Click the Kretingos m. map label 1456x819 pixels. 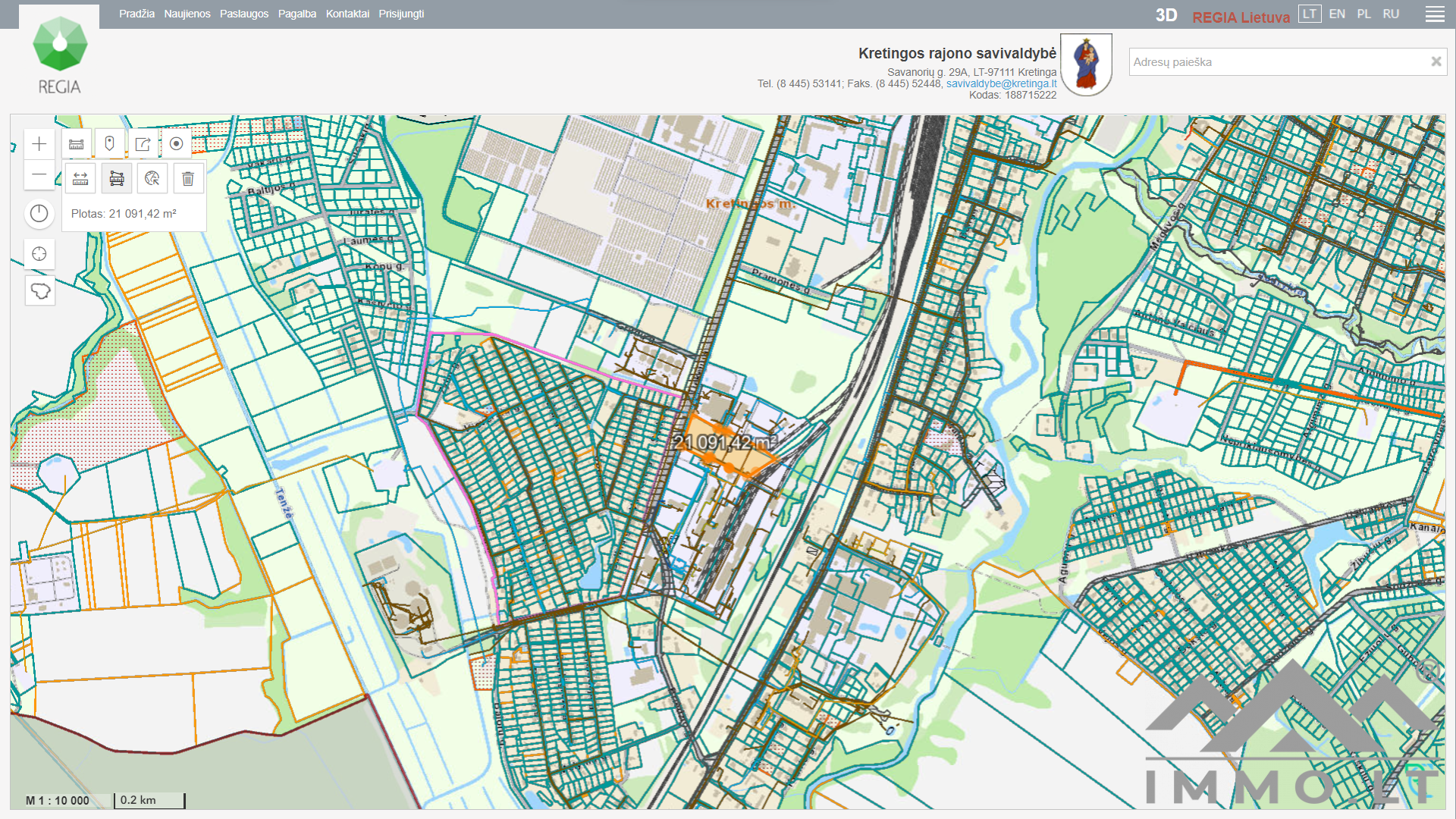(x=750, y=203)
